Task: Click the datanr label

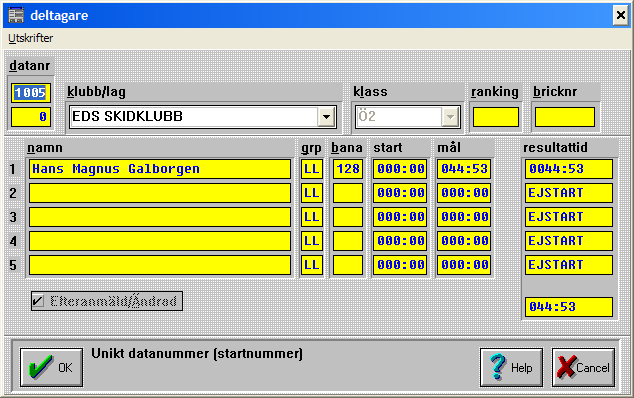Action: [x=30, y=66]
